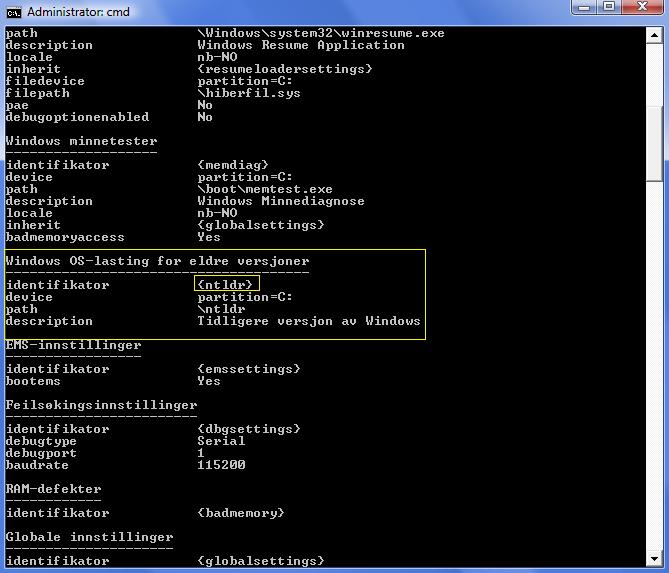Minimize the Administrator: cmd window
Image resolution: width=669 pixels, height=573 pixels.
pyautogui.click(x=584, y=7)
